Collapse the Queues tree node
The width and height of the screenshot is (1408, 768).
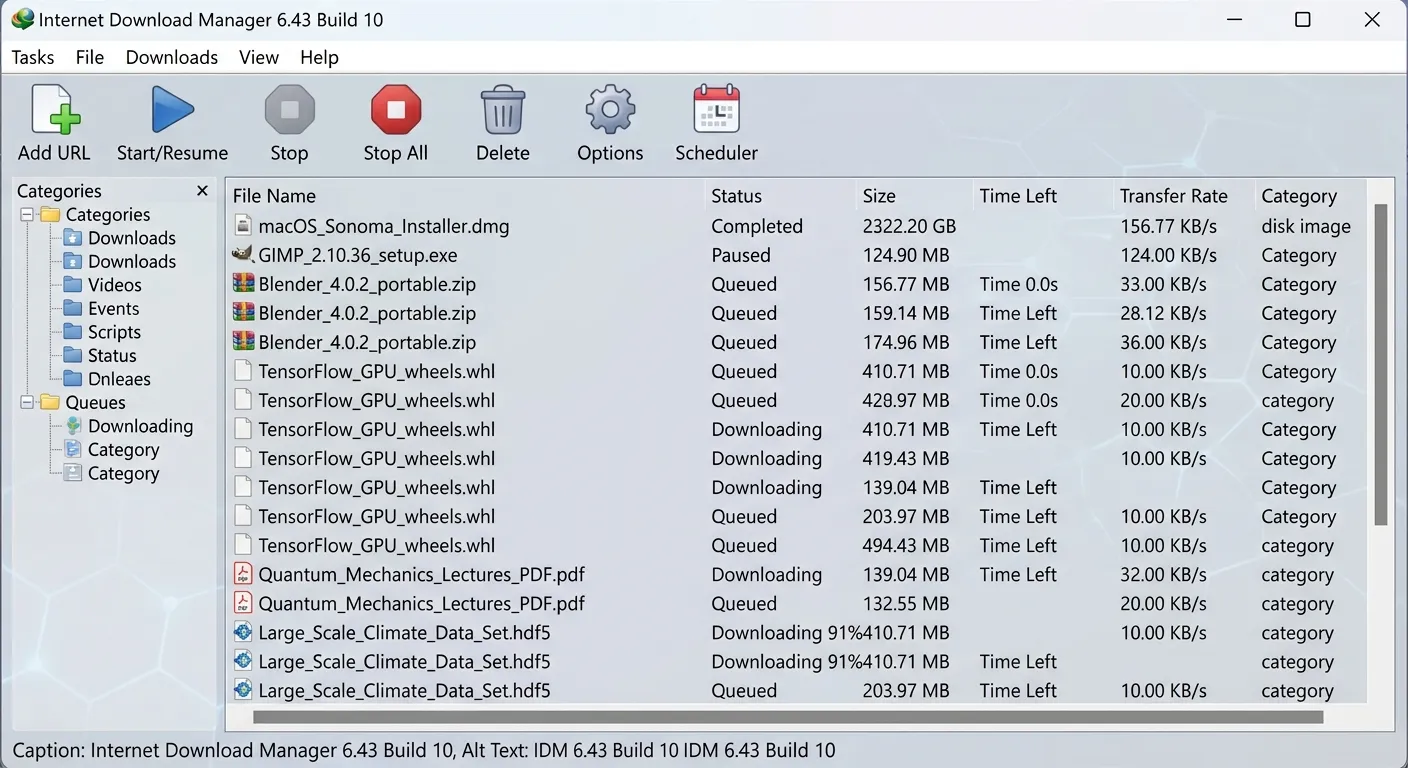pos(26,402)
